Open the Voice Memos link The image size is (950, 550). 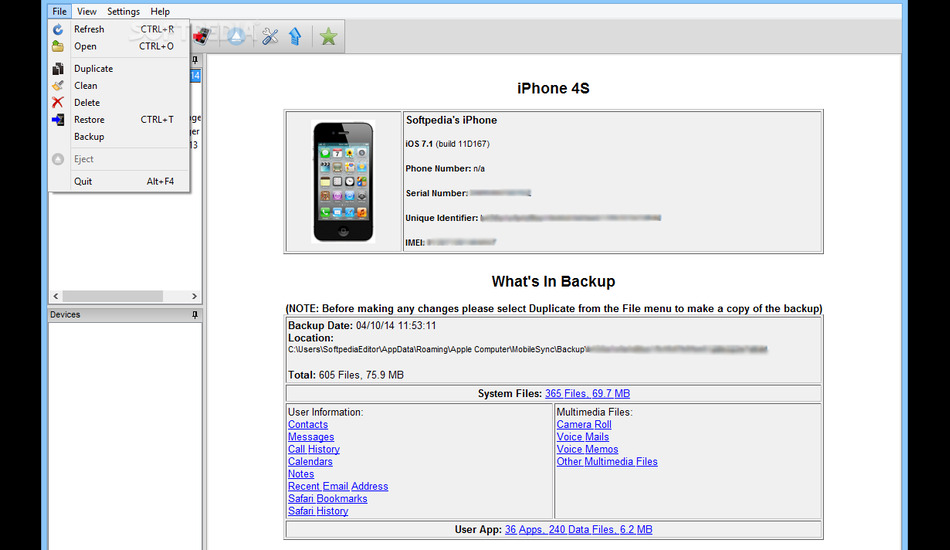tap(588, 449)
